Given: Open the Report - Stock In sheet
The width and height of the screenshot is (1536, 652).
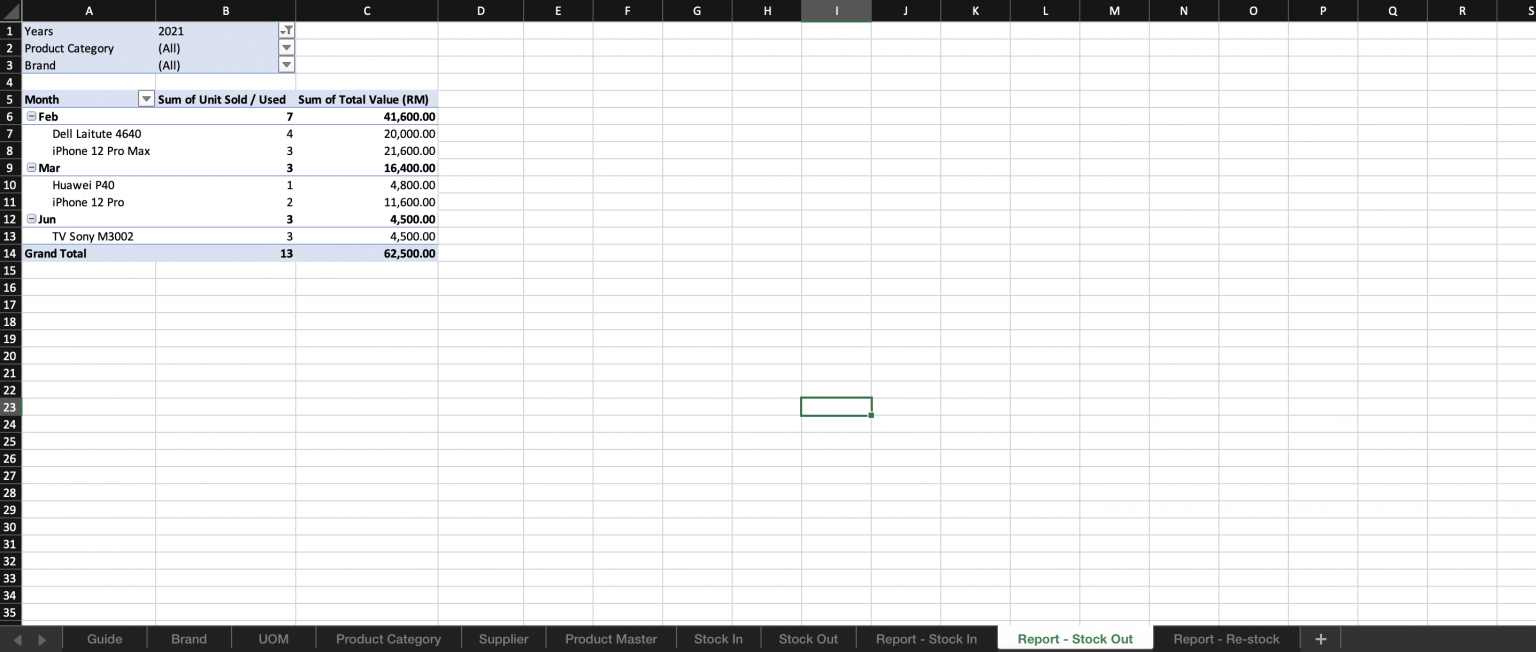Looking at the screenshot, I should 926,638.
